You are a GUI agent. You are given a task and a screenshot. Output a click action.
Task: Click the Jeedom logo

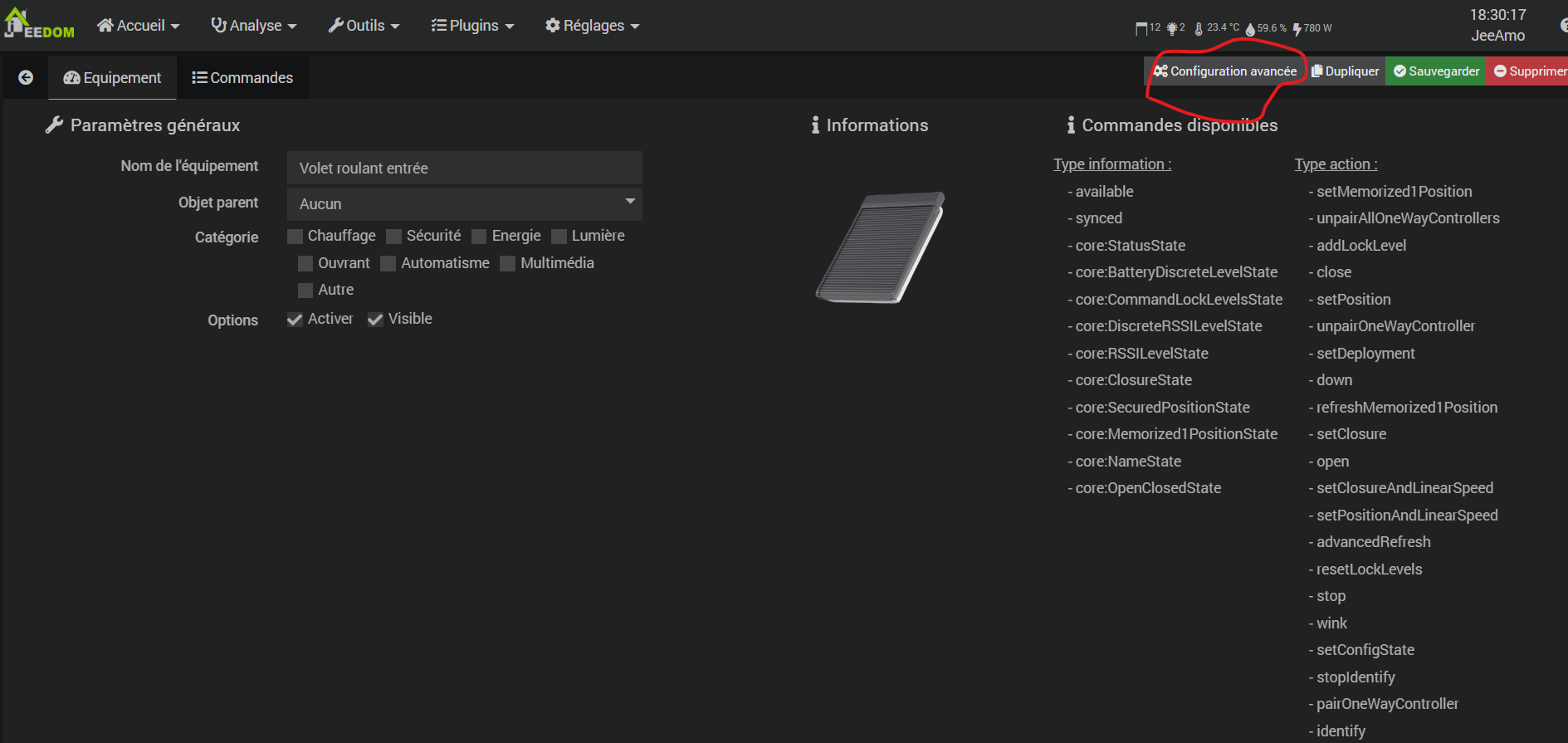coord(39,24)
